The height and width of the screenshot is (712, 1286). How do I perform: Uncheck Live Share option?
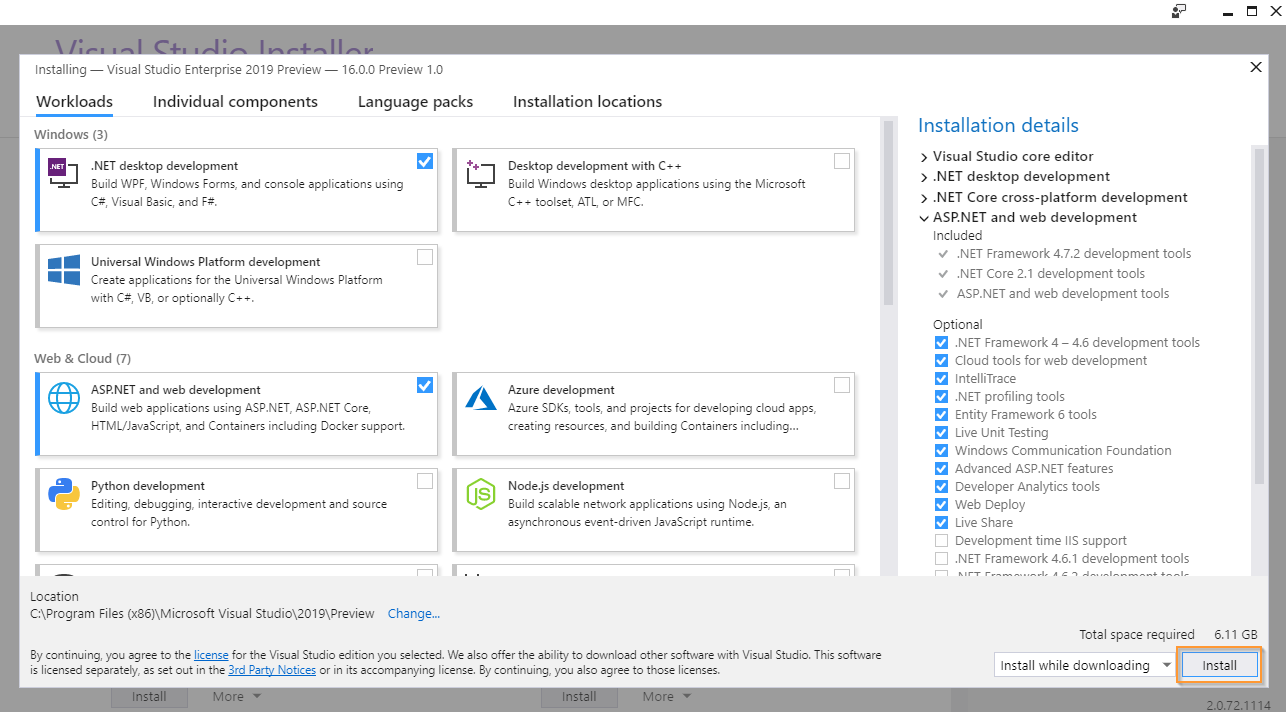point(941,523)
